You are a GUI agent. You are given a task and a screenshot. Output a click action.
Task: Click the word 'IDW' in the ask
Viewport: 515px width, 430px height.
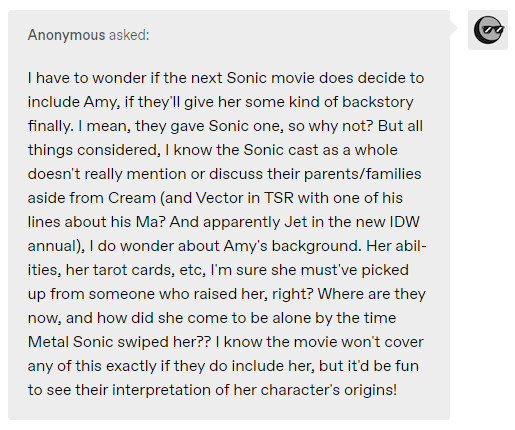tap(405, 222)
